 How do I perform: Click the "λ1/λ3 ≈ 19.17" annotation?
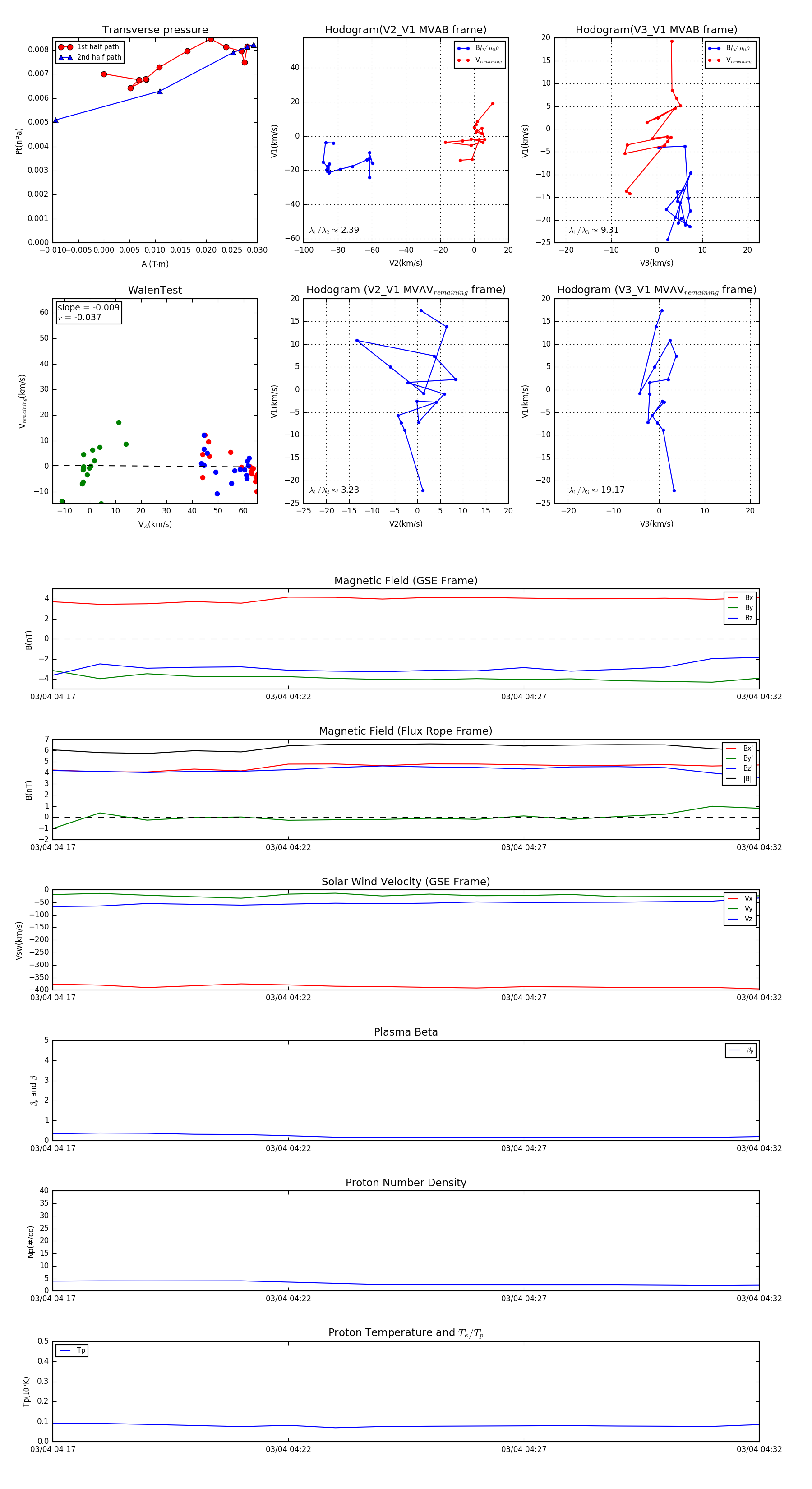coord(596,490)
